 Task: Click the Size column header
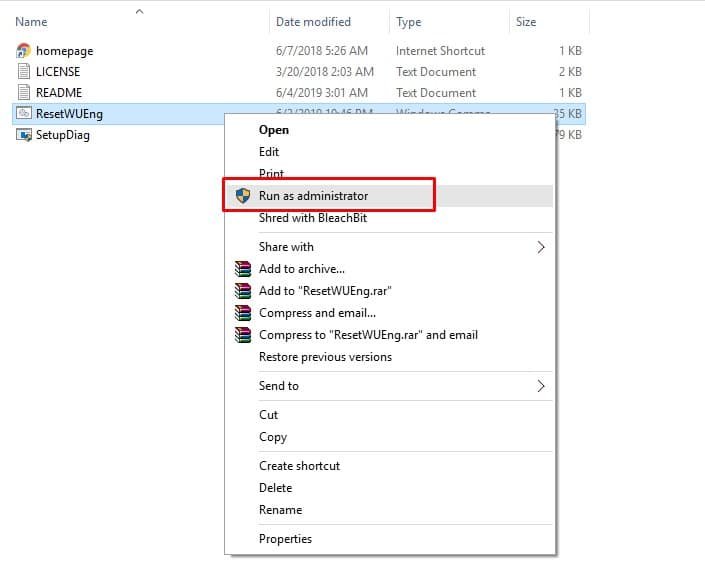coord(526,22)
